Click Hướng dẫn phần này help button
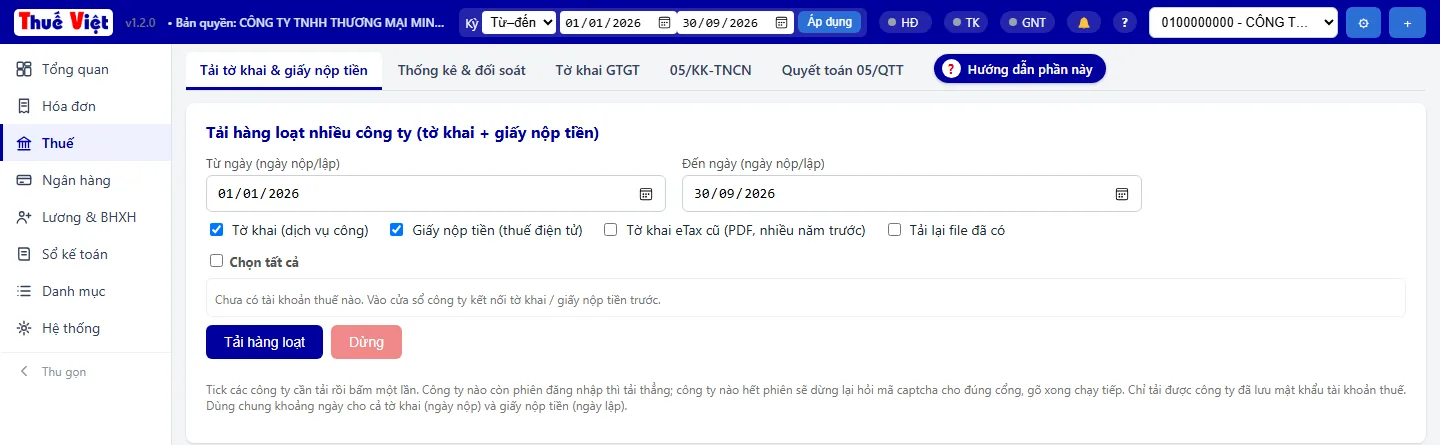The height and width of the screenshot is (445, 1440). click(x=1020, y=69)
